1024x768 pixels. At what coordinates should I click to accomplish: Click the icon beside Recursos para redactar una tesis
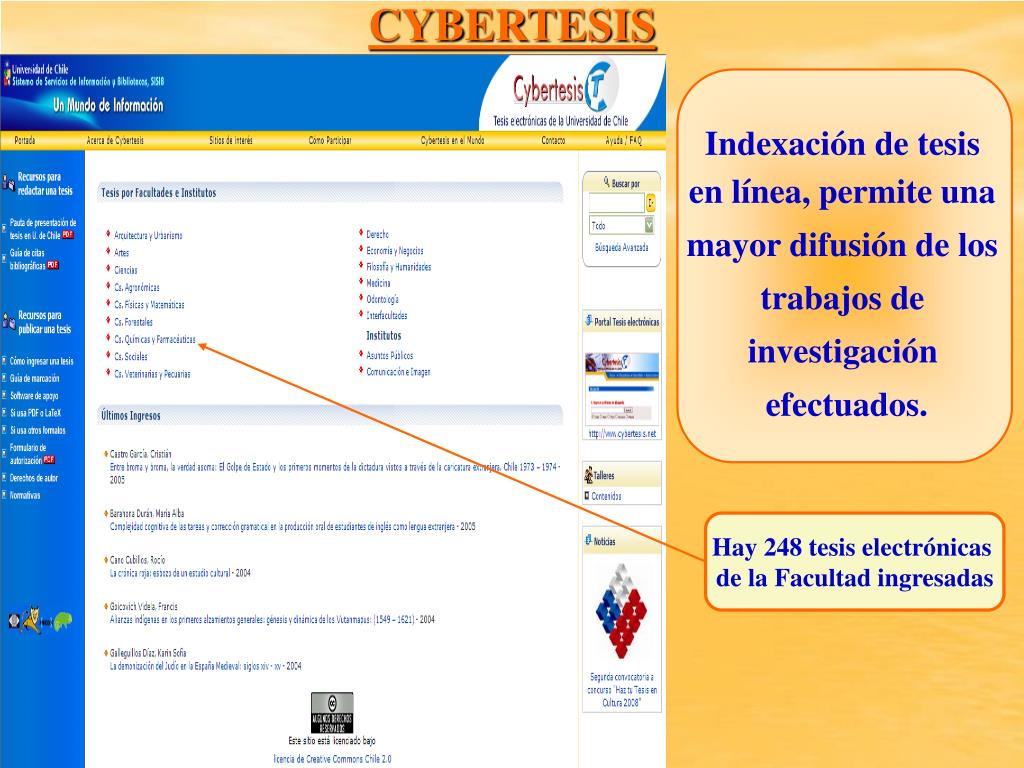8,184
